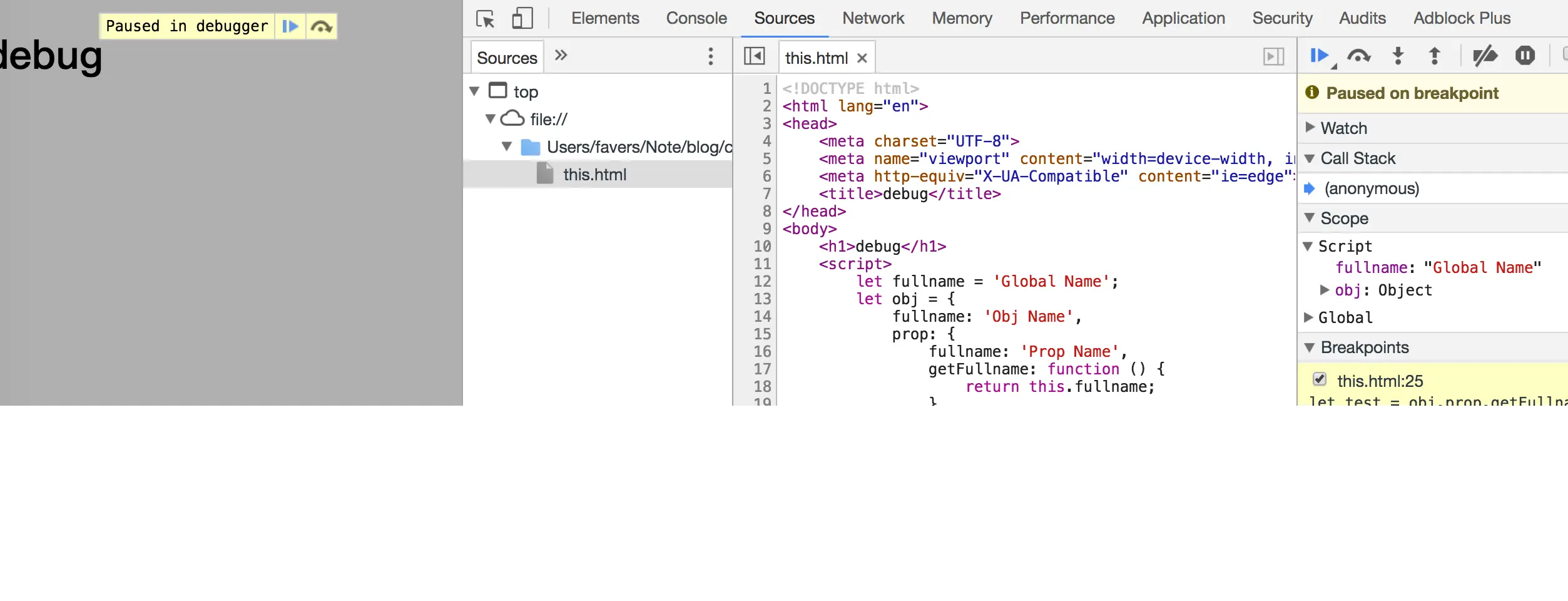1568x601 pixels.
Task: Open the Adblock Plus tab
Action: pos(1462,18)
